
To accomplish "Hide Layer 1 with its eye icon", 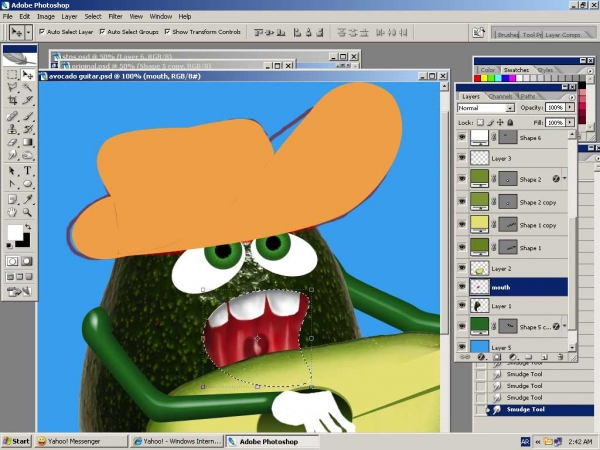I will [462, 305].
